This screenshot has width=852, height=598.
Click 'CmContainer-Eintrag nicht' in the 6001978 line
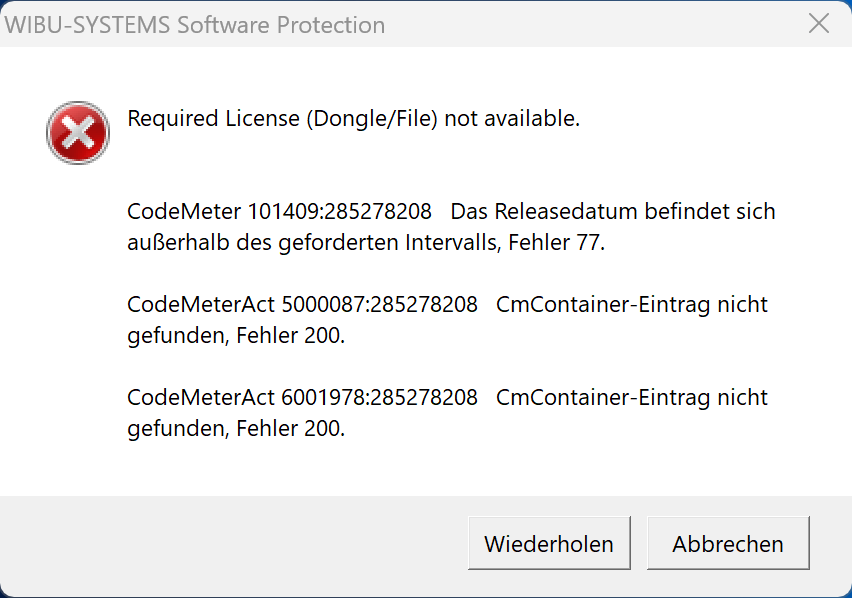(x=631, y=397)
